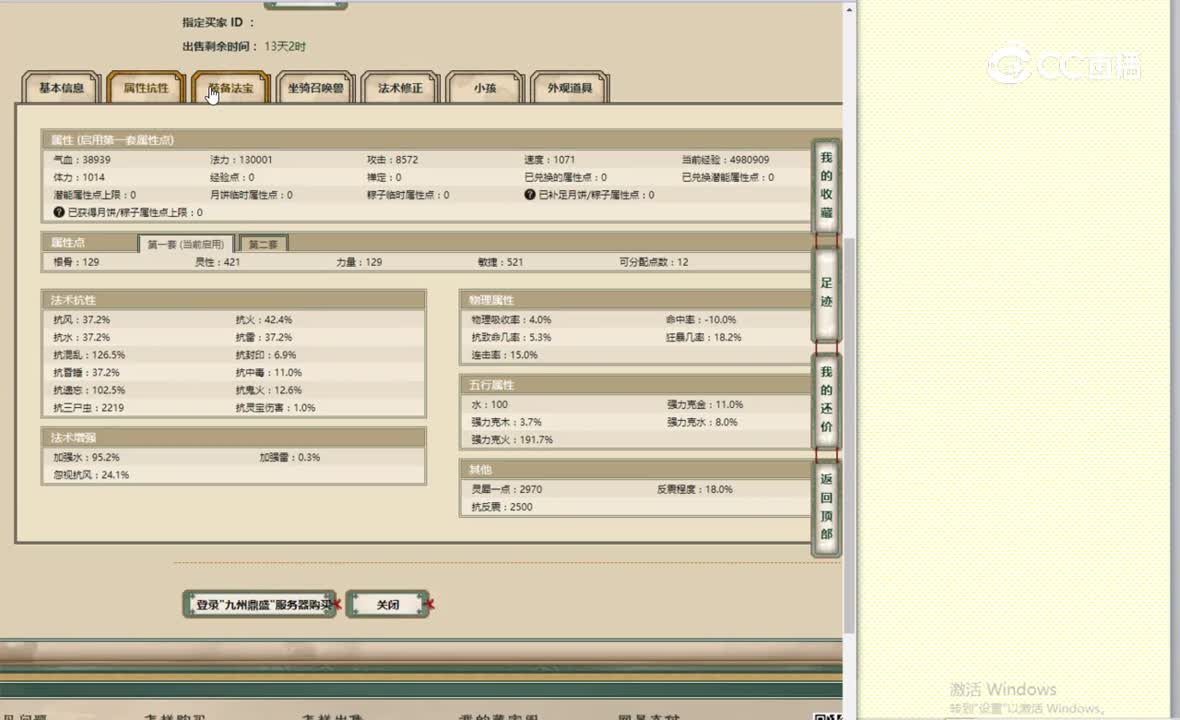1180x720 pixels.
Task: Click 抗混乱：126.5% entry
Action: point(89,355)
